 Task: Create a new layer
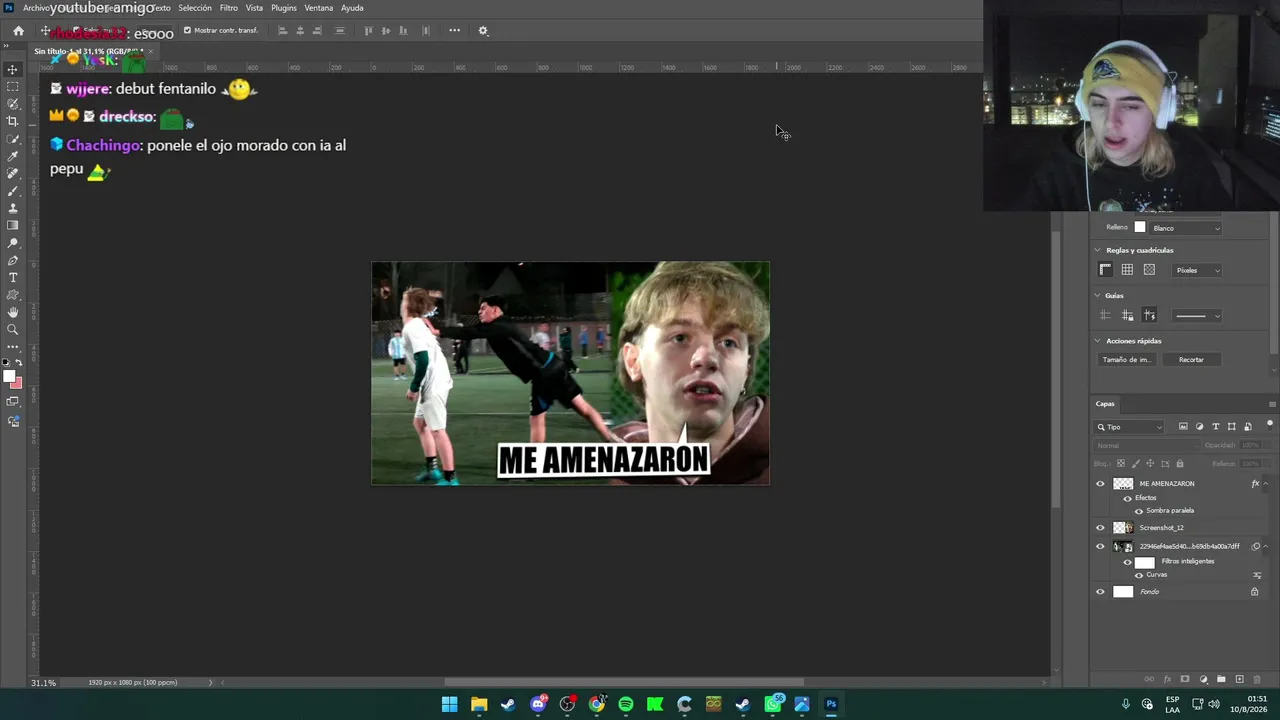[x=1239, y=680]
